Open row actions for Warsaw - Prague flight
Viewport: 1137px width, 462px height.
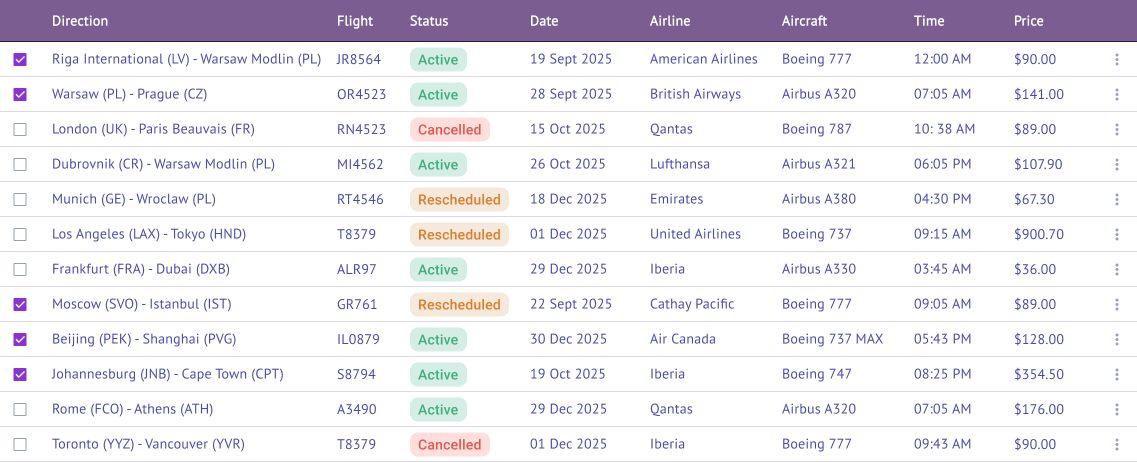1117,94
